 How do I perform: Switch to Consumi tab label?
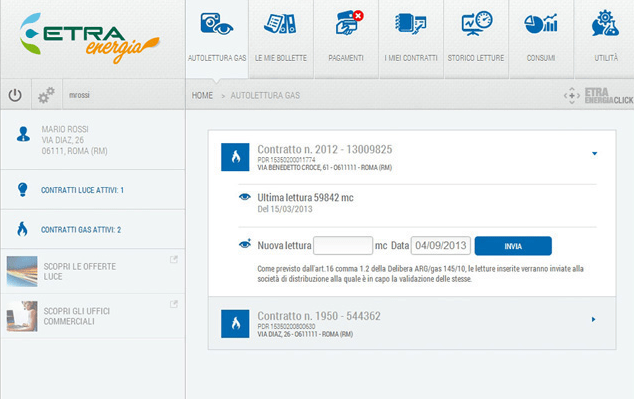point(541,58)
